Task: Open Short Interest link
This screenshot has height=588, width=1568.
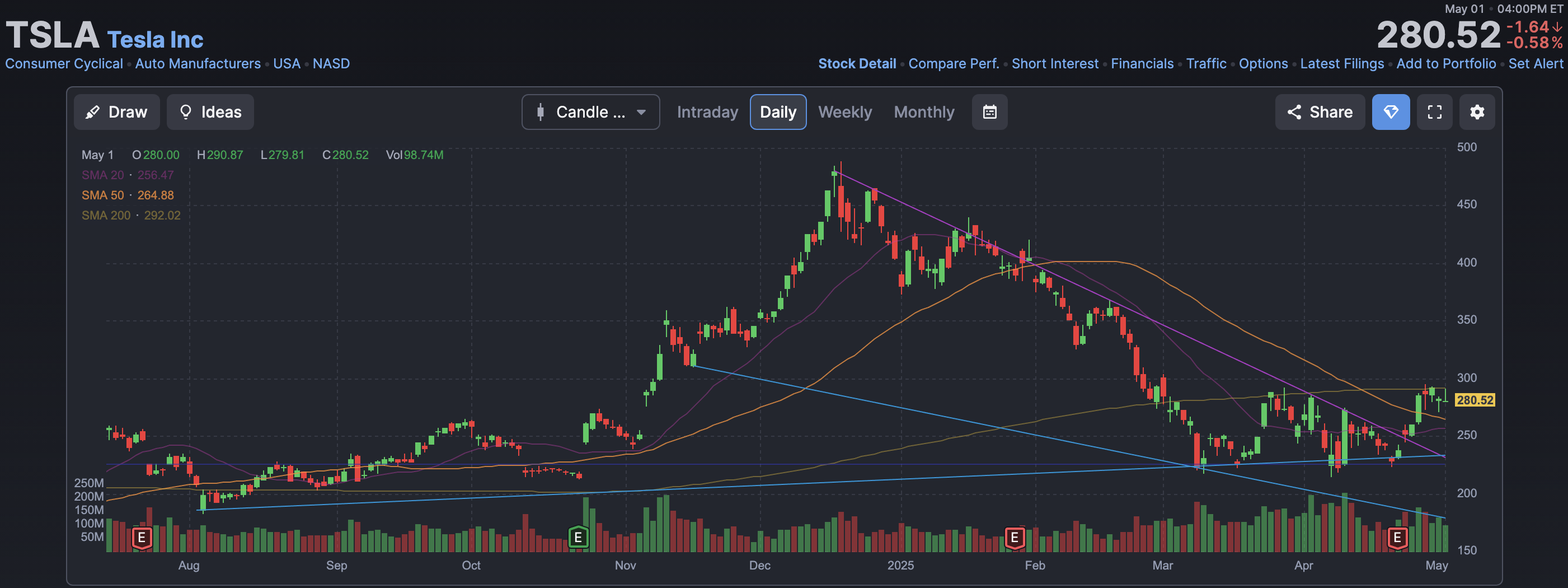Action: [1055, 63]
